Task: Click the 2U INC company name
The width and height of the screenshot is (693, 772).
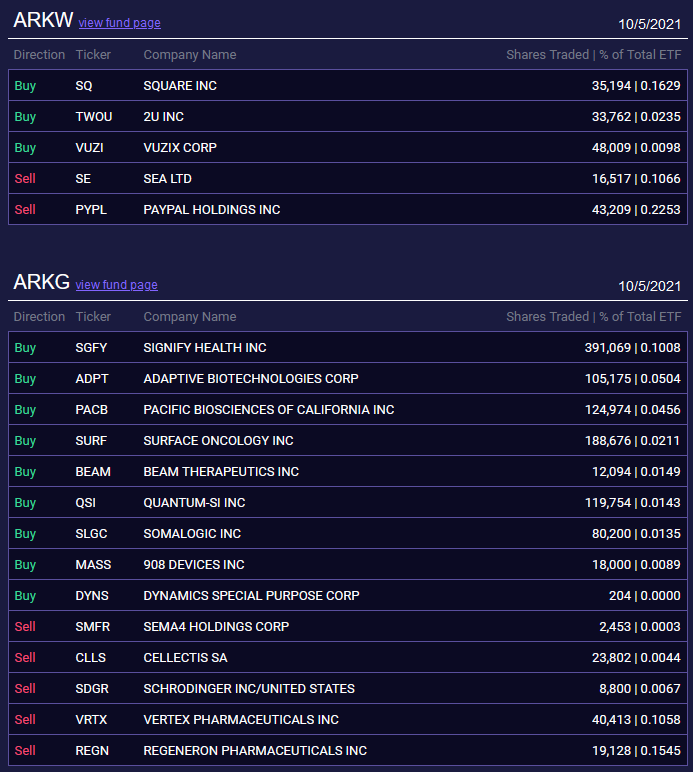Action: pyautogui.click(x=163, y=117)
